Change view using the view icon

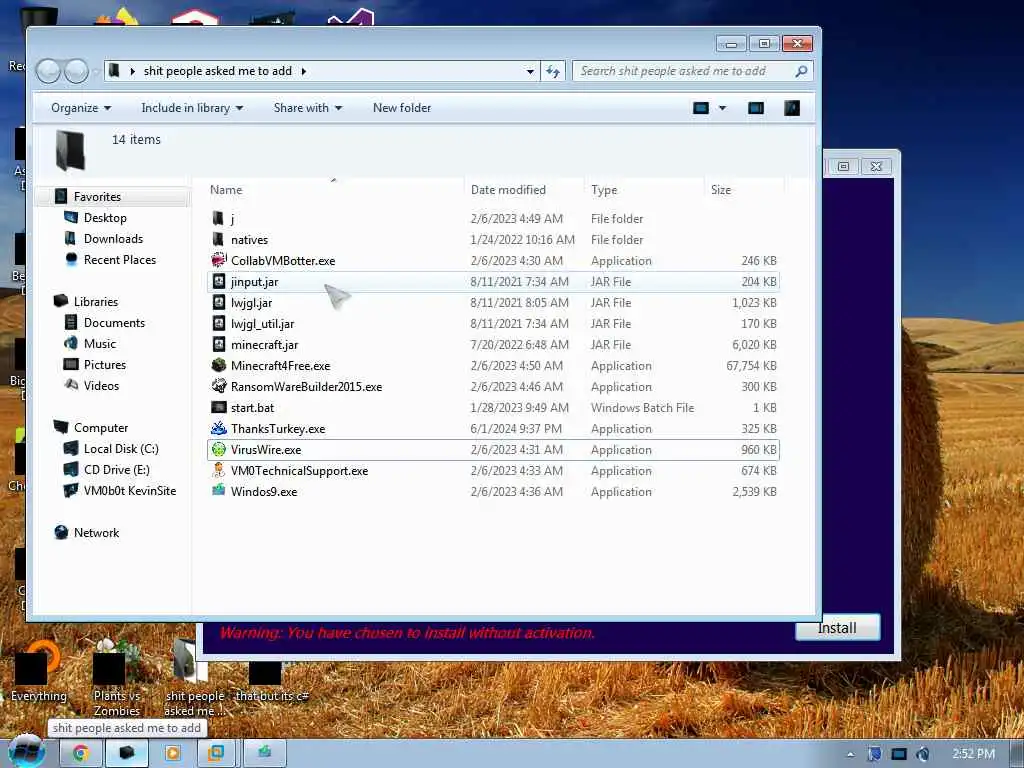[701, 108]
